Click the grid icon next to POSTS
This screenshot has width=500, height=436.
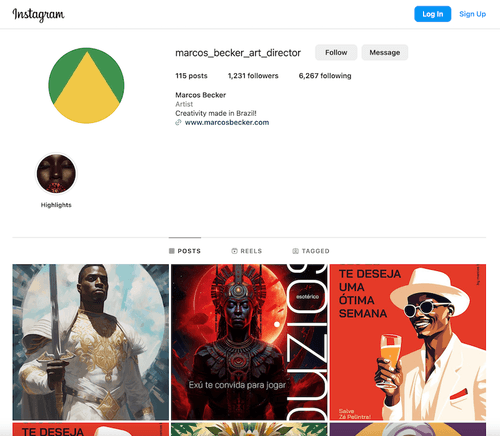(172, 251)
